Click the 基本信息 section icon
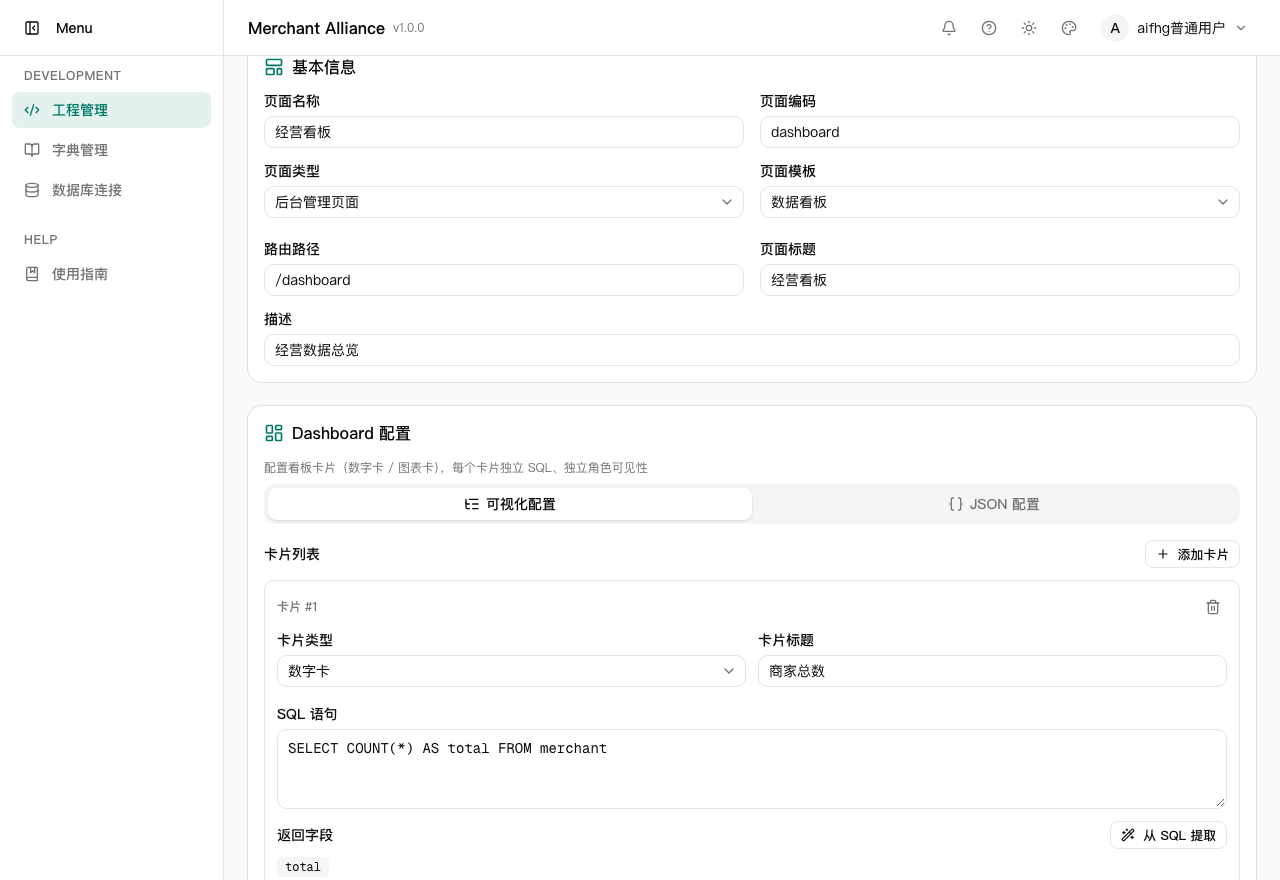 pyautogui.click(x=274, y=67)
